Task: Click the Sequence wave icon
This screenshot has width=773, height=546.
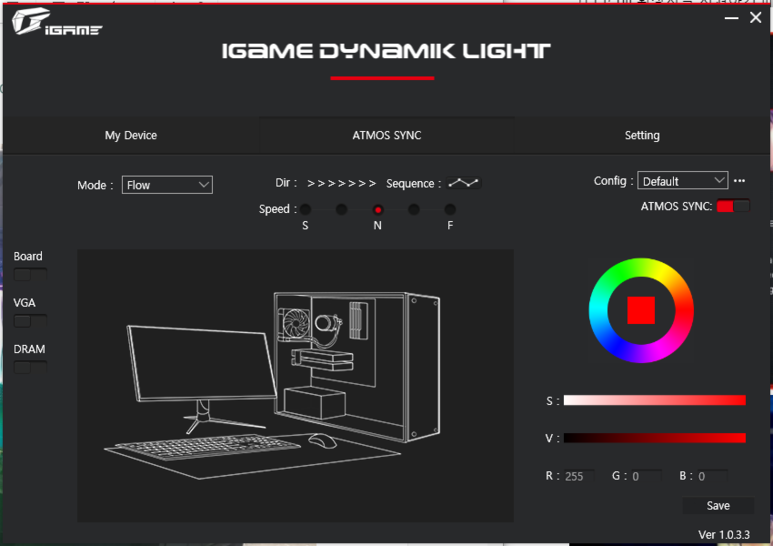Action: pyautogui.click(x=463, y=183)
